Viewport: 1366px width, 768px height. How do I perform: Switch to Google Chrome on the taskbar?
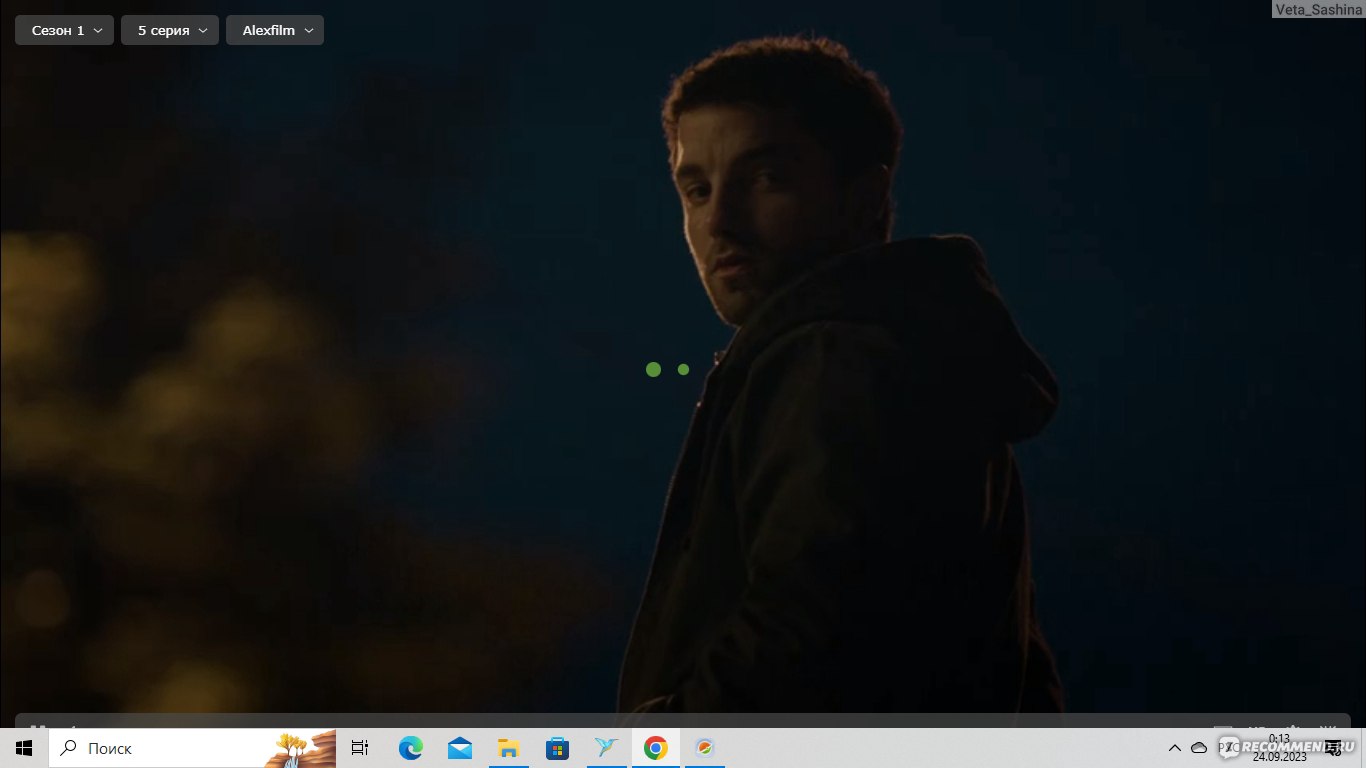coord(655,748)
